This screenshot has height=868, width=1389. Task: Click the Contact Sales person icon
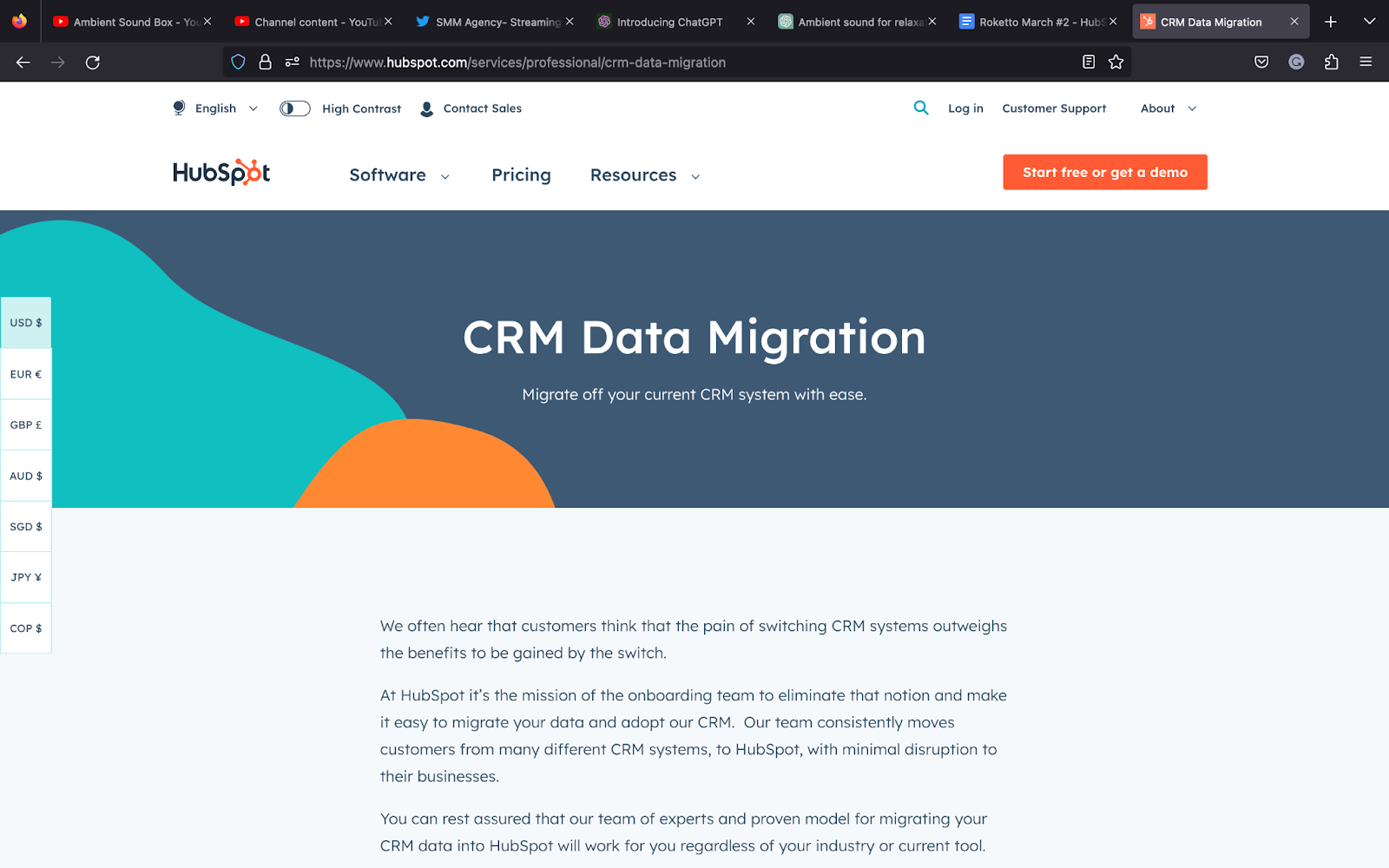click(x=427, y=108)
